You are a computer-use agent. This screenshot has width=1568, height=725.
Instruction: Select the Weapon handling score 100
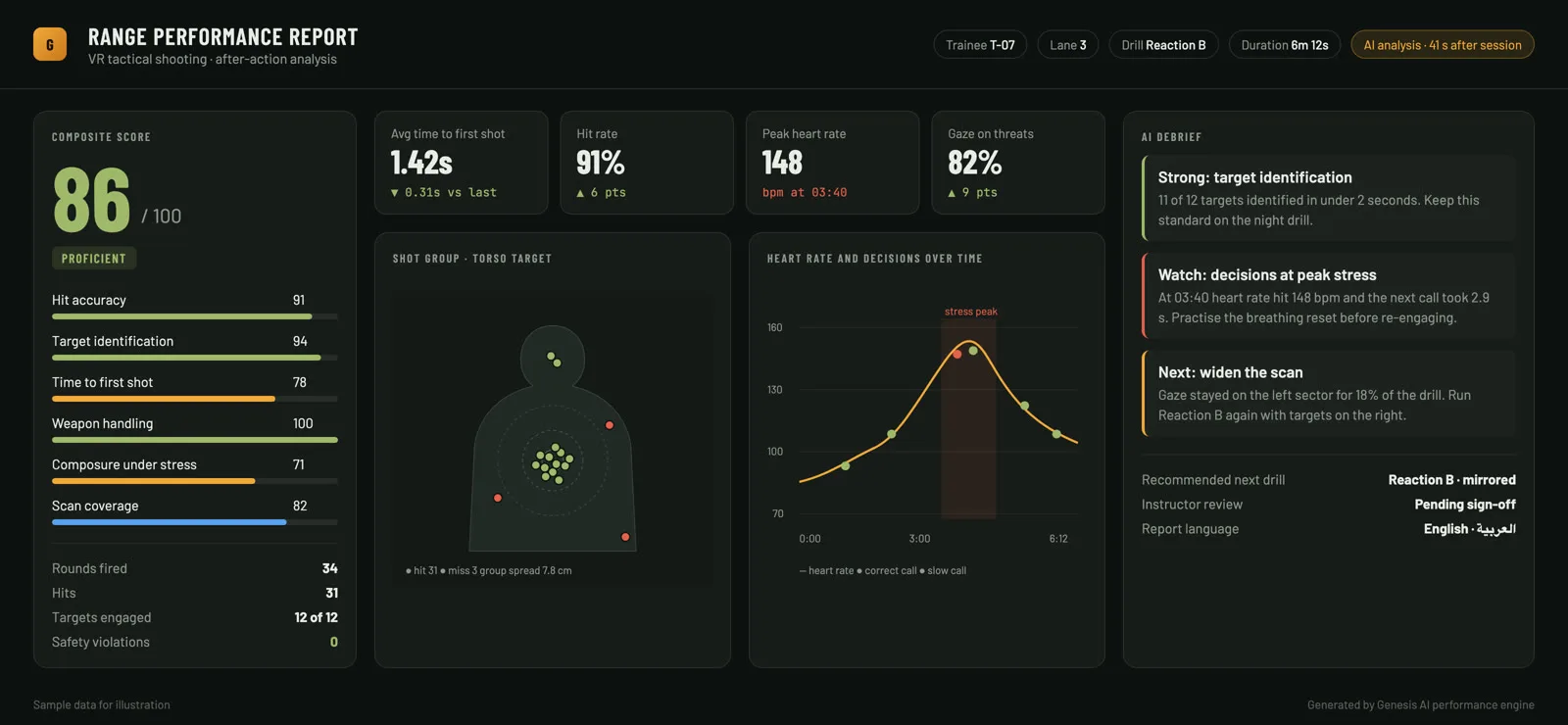pyautogui.click(x=303, y=423)
